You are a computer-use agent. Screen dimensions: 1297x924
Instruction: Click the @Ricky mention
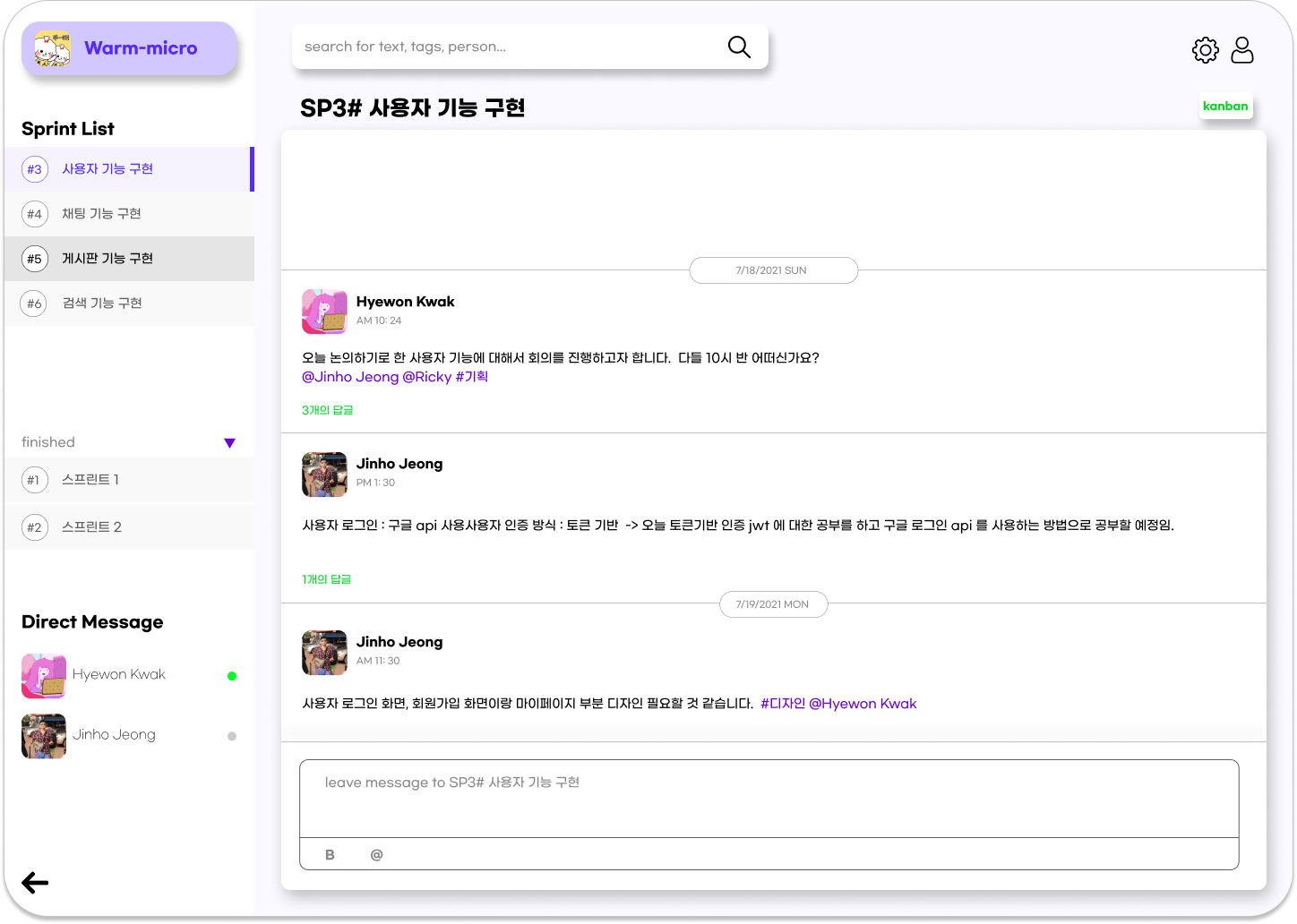point(427,377)
